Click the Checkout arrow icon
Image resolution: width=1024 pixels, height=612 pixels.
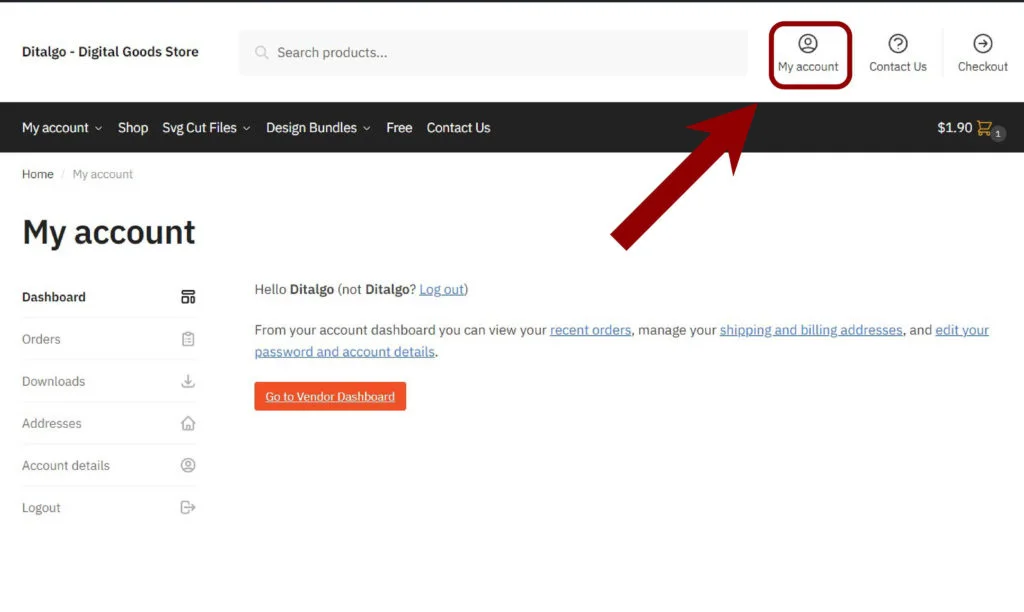[983, 44]
